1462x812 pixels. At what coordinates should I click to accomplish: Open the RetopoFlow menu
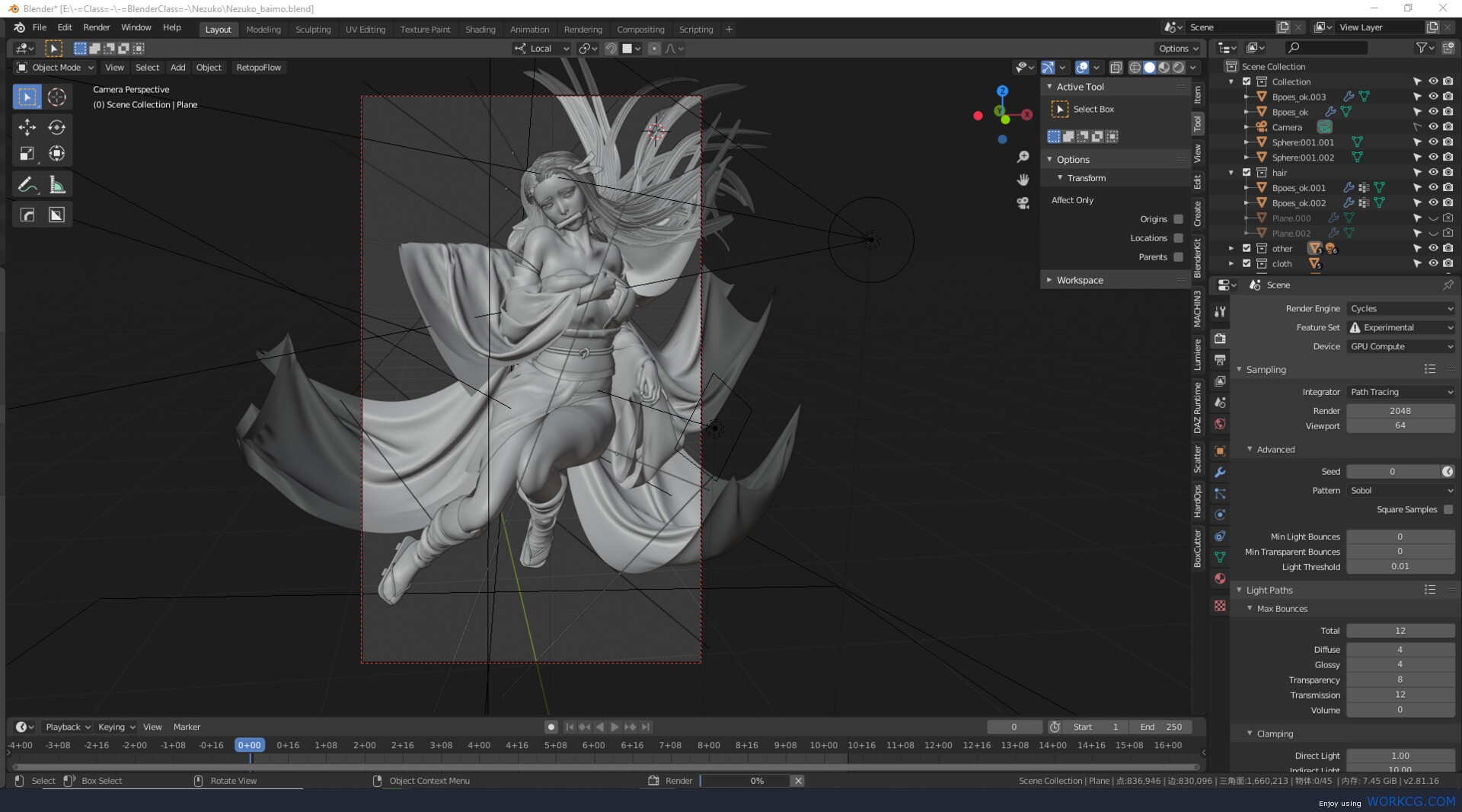(x=258, y=68)
